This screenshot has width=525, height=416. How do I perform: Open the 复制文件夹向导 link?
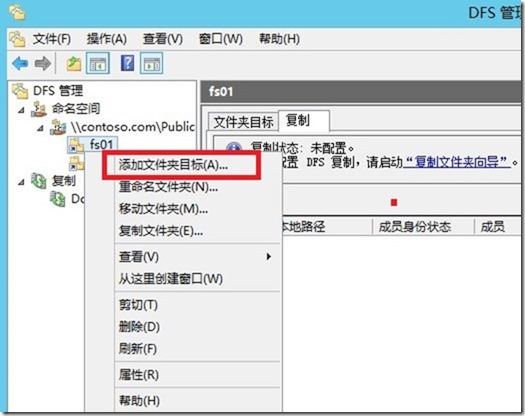coord(457,162)
